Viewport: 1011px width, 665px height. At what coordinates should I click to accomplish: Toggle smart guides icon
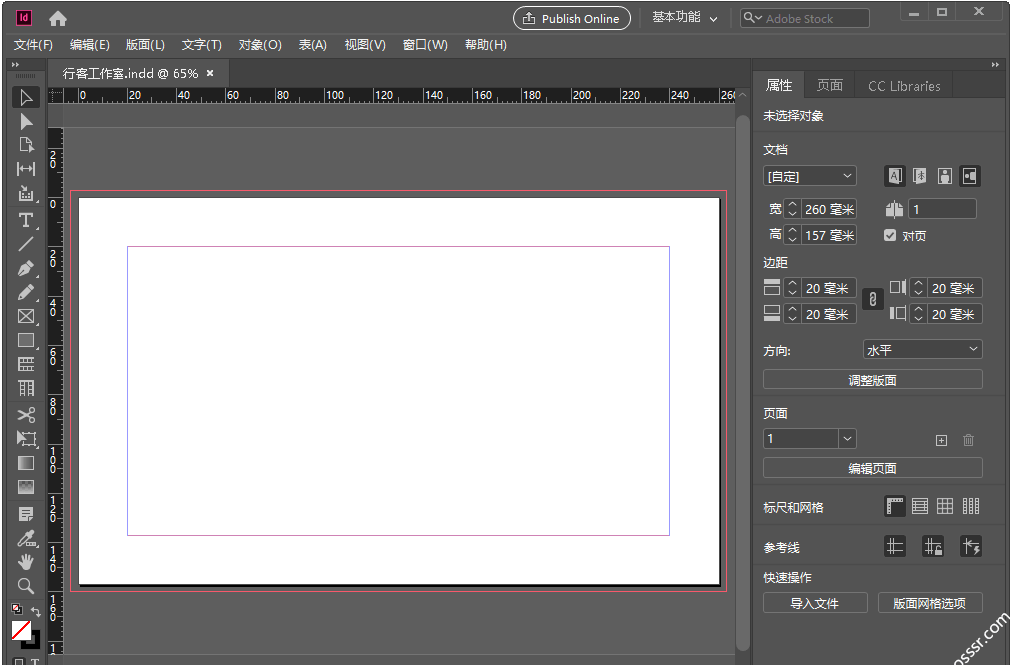pyautogui.click(x=971, y=547)
